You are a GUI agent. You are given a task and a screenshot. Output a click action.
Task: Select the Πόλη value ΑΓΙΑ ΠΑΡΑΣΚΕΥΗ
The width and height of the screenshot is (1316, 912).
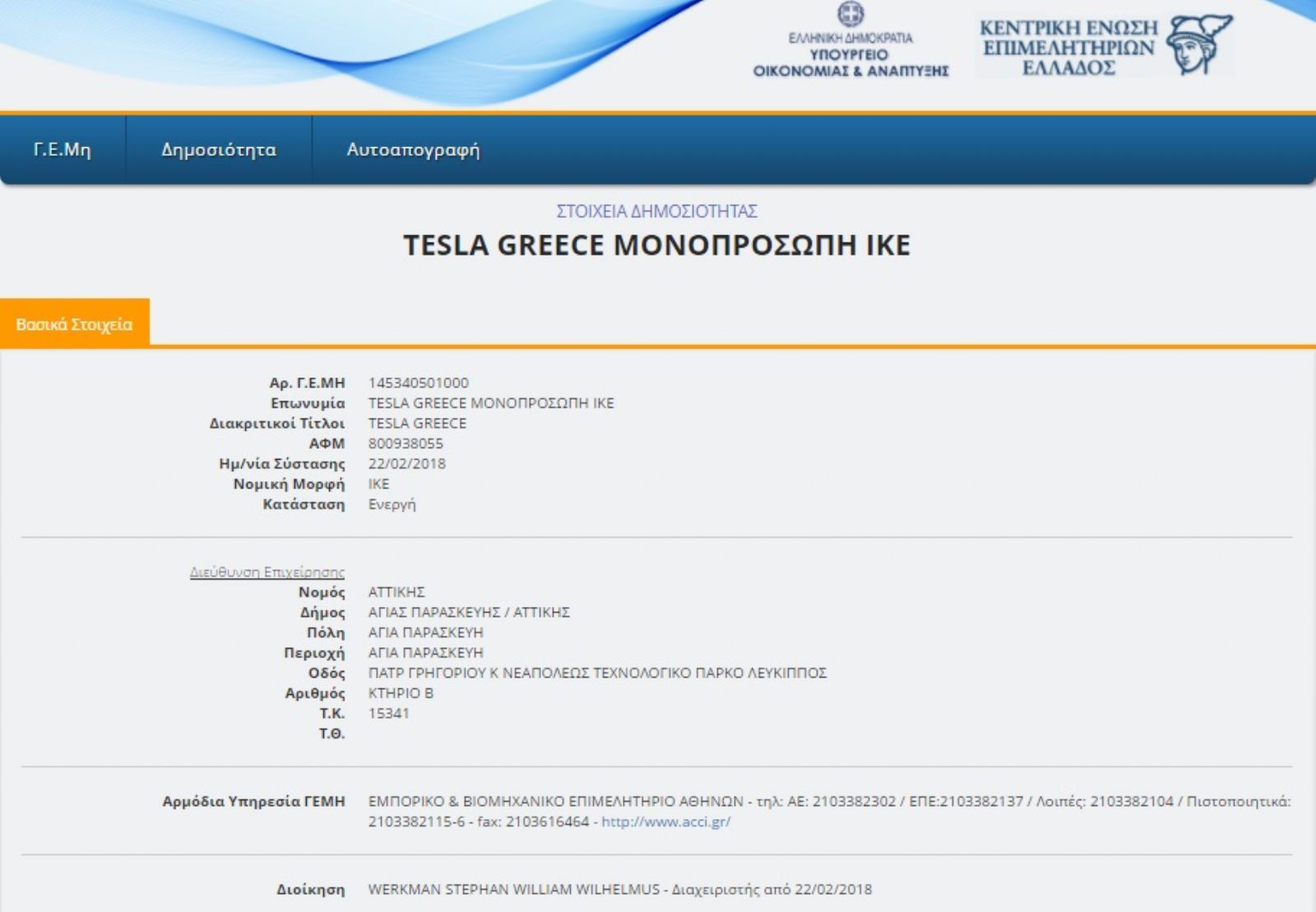[x=425, y=632]
